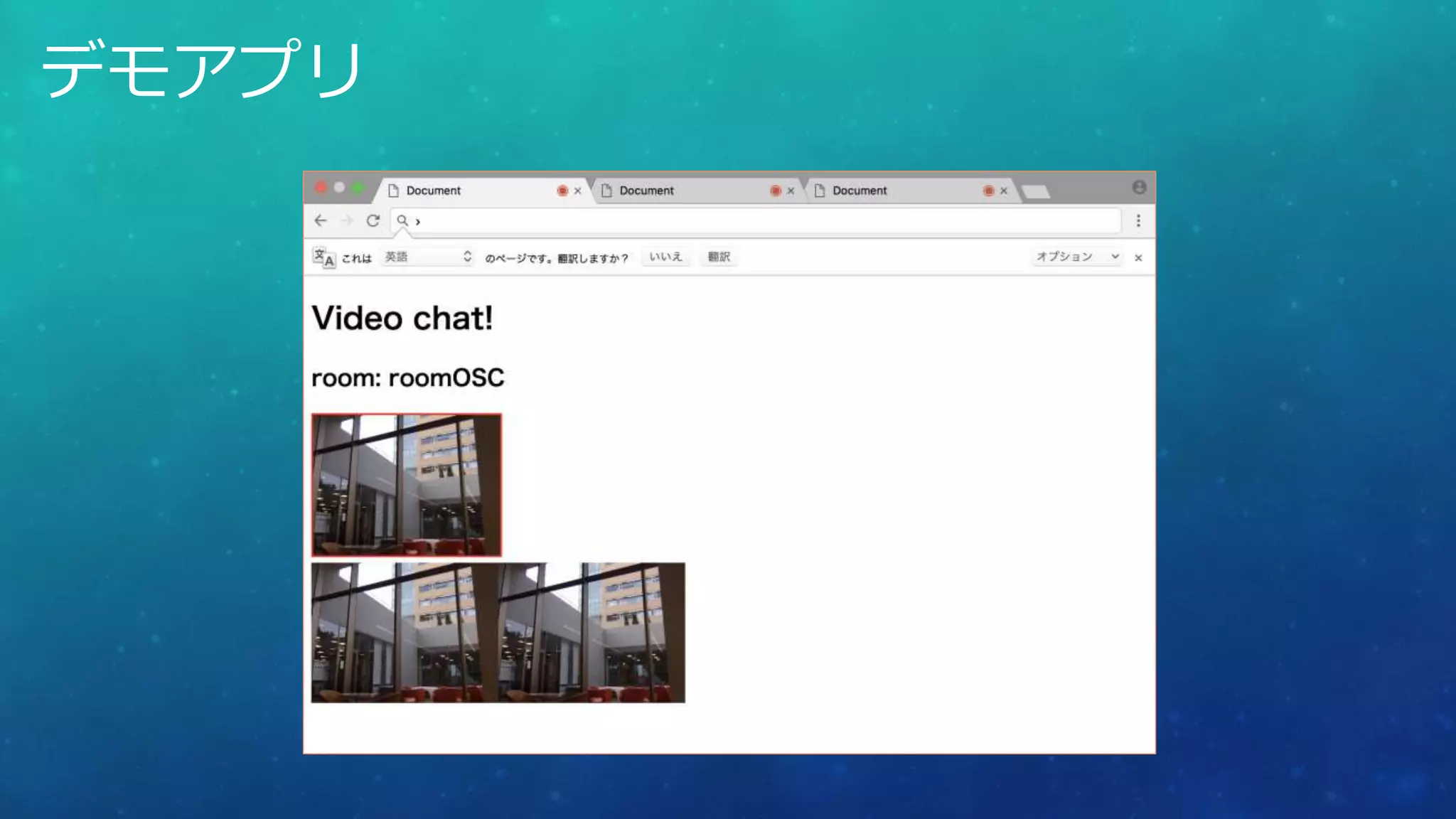Expand the オプション dropdown
This screenshot has height=819, width=1456.
1077,257
